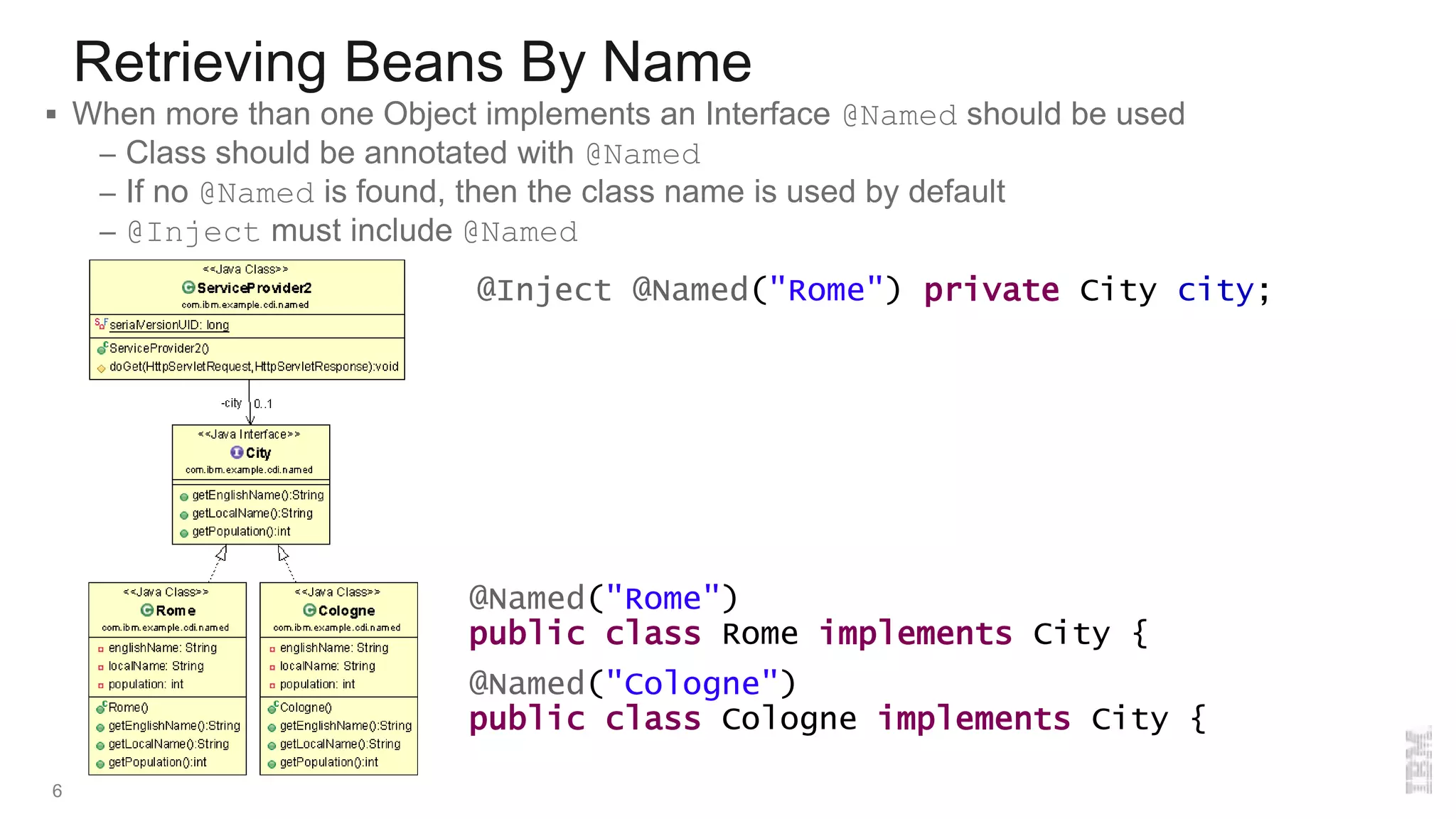Click the Java Interface stereotype label
The width and height of the screenshot is (1456, 819).
(x=249, y=434)
